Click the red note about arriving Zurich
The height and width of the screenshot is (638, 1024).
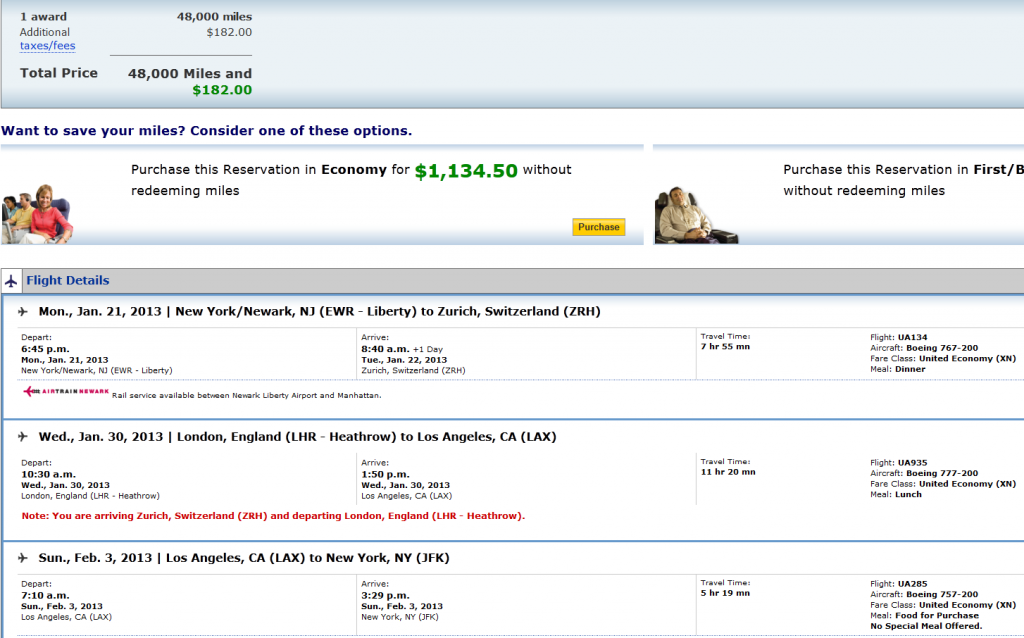(x=273, y=516)
